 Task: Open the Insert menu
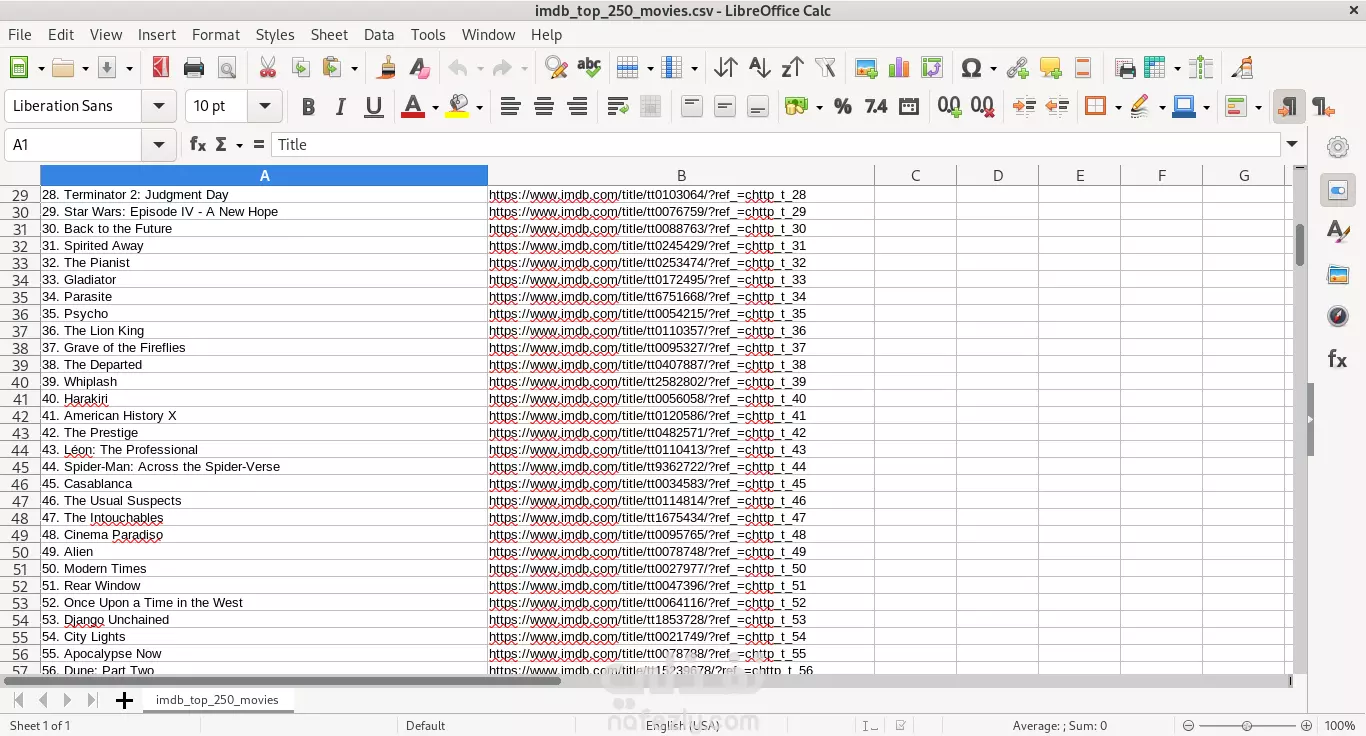157,34
